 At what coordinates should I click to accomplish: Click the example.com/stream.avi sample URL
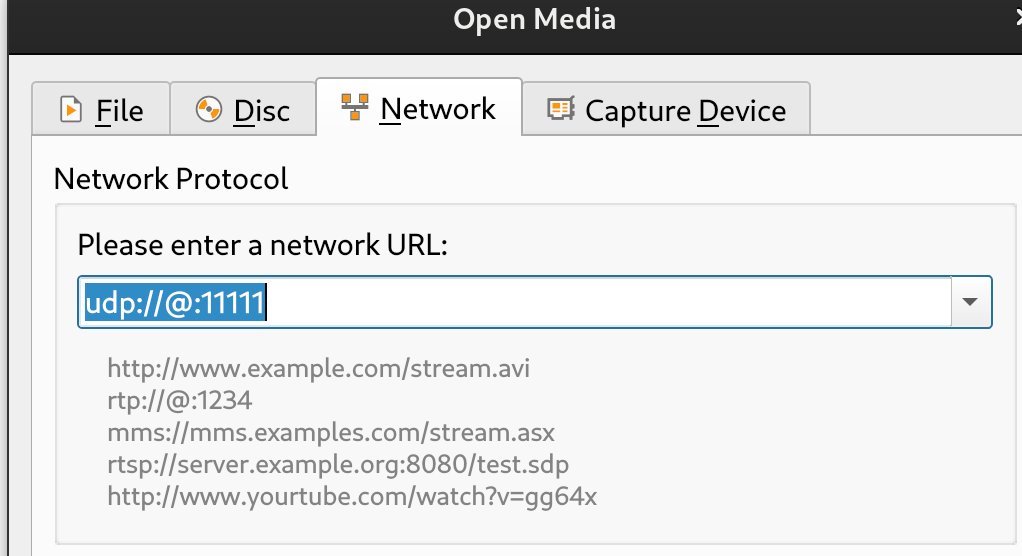pos(319,368)
